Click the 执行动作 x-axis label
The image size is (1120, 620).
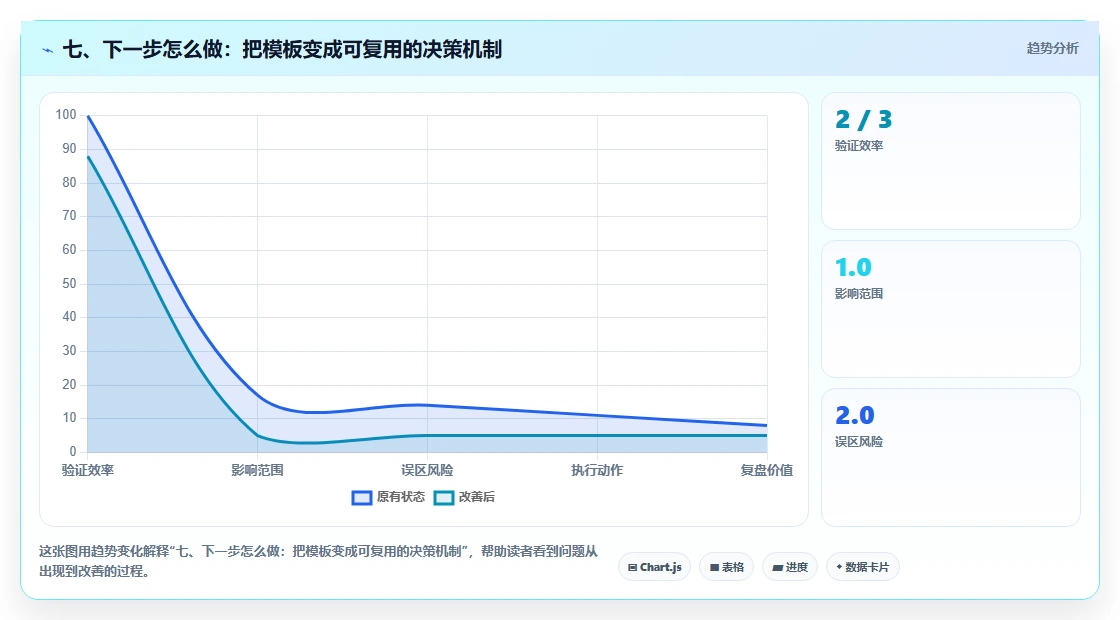tap(597, 470)
